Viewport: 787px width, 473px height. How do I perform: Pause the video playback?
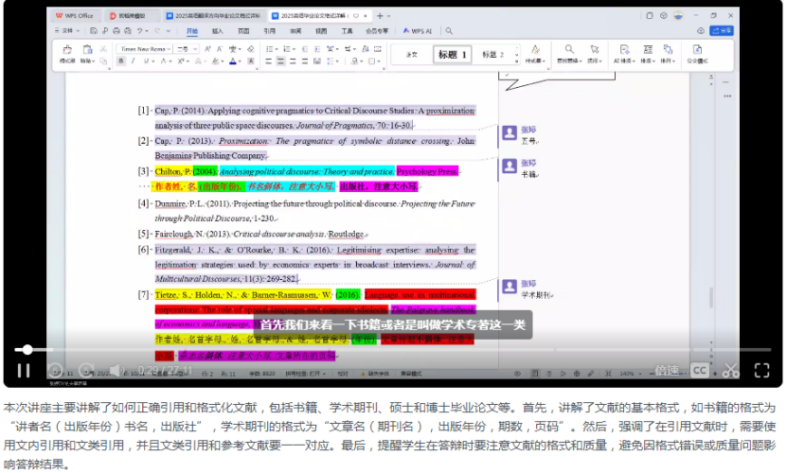(x=23, y=371)
